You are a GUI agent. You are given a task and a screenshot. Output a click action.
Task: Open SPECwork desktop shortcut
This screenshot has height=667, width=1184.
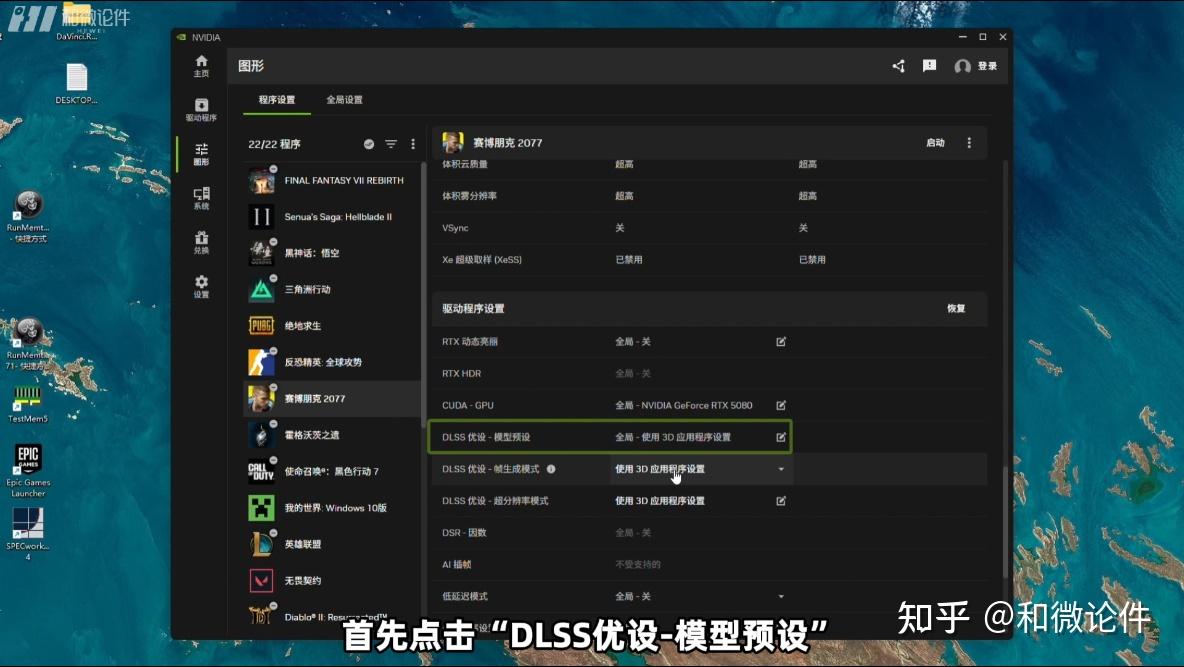tap(28, 533)
